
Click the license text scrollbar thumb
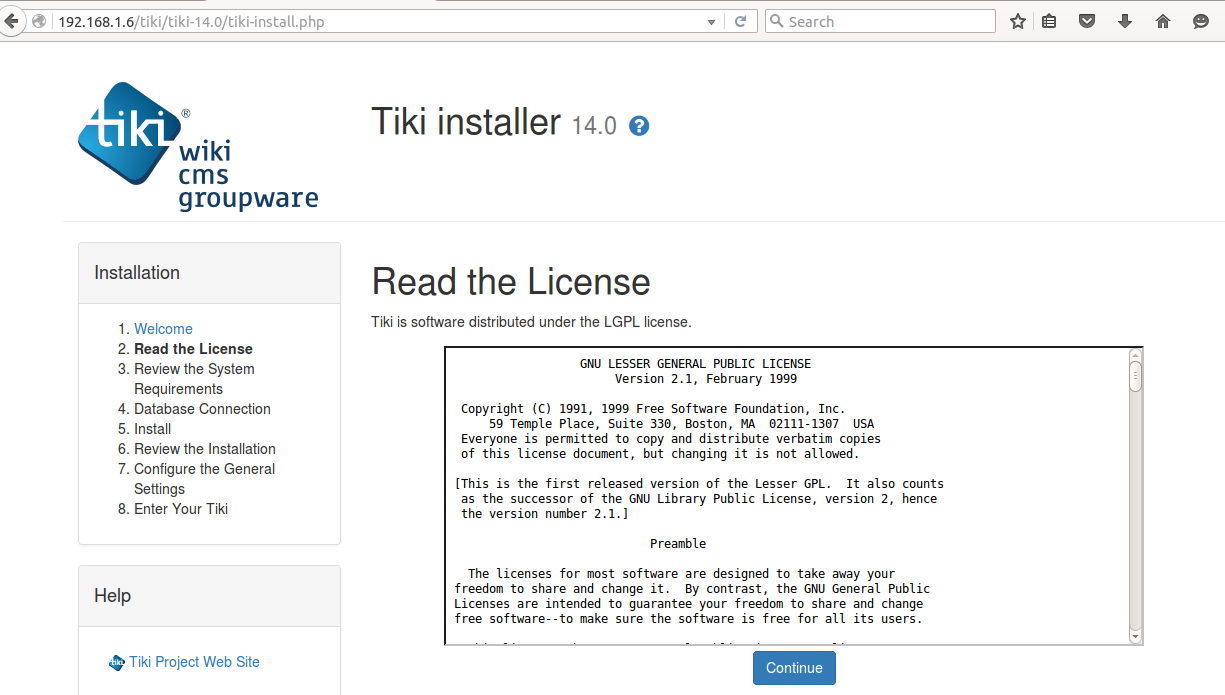pyautogui.click(x=1135, y=376)
